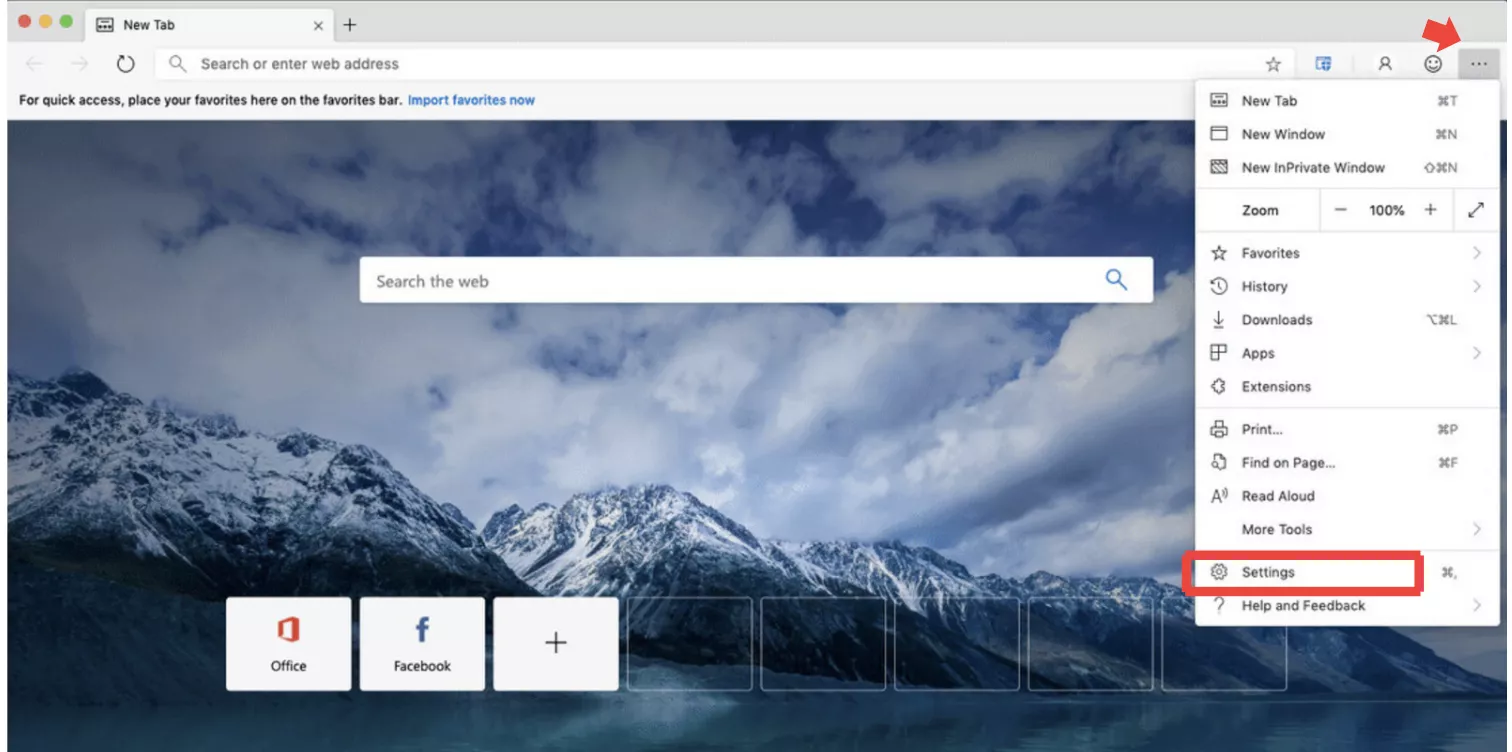Add a new site tile with plus
Image resolution: width=1512 pixels, height=752 pixels.
tap(556, 643)
